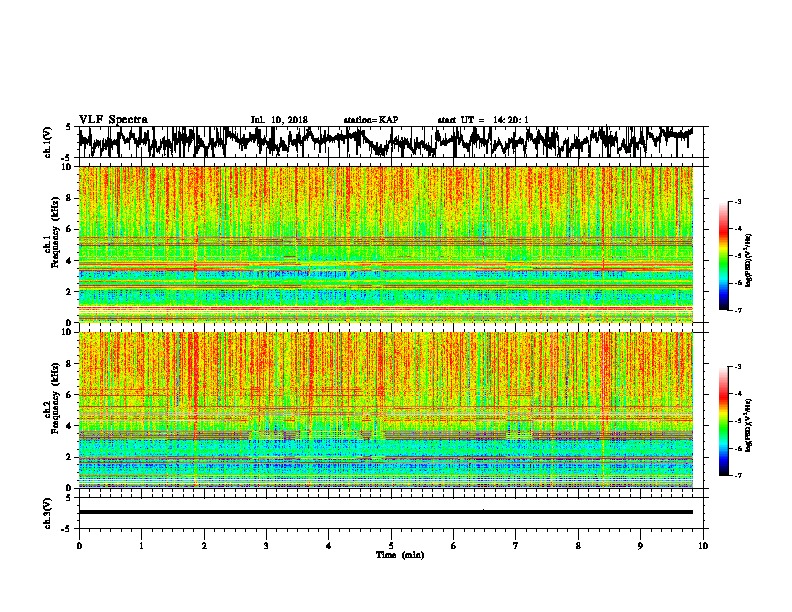Click the ch.1 spectrogram color scale bar
The height and width of the screenshot is (612, 792).
pos(723,256)
